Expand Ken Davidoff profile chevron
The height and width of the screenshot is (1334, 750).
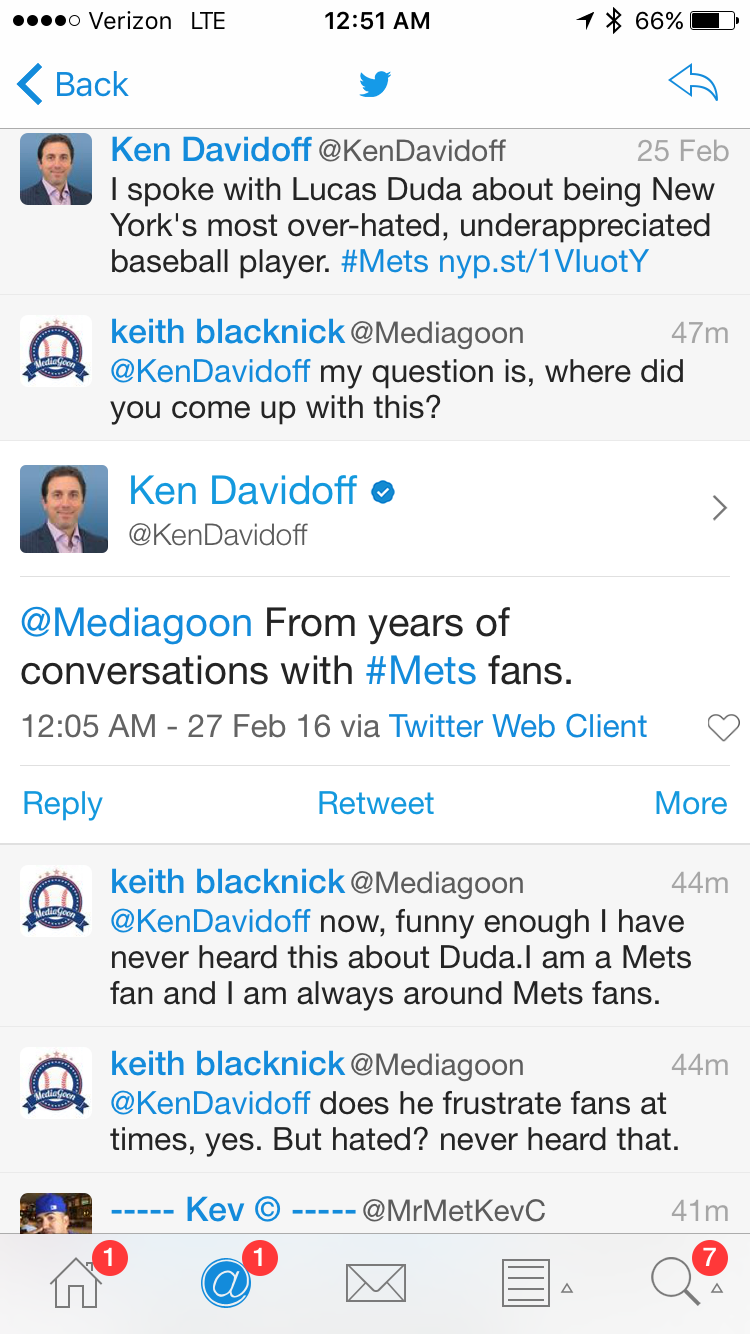point(719,509)
